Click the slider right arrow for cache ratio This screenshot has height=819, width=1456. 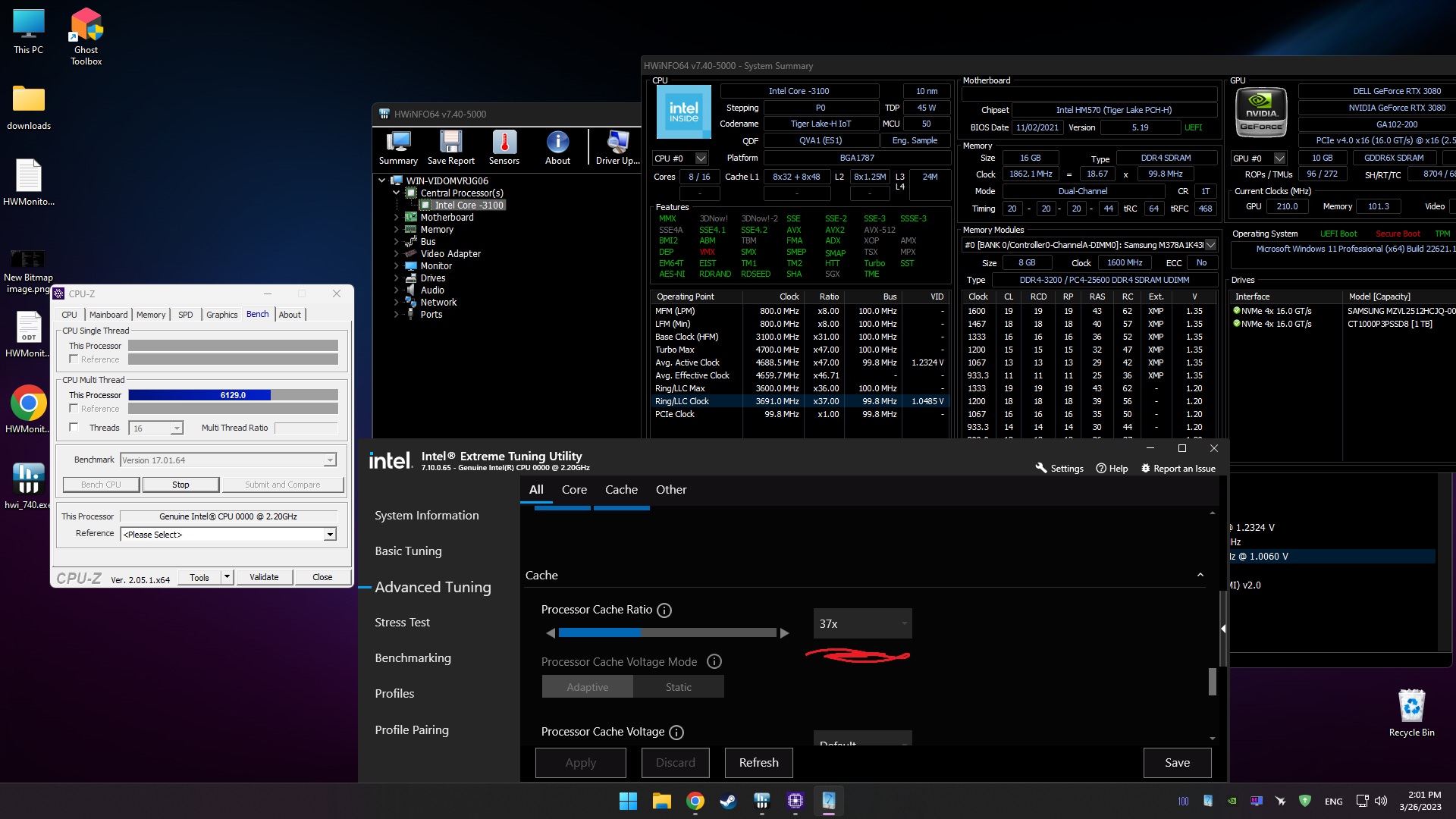click(785, 632)
